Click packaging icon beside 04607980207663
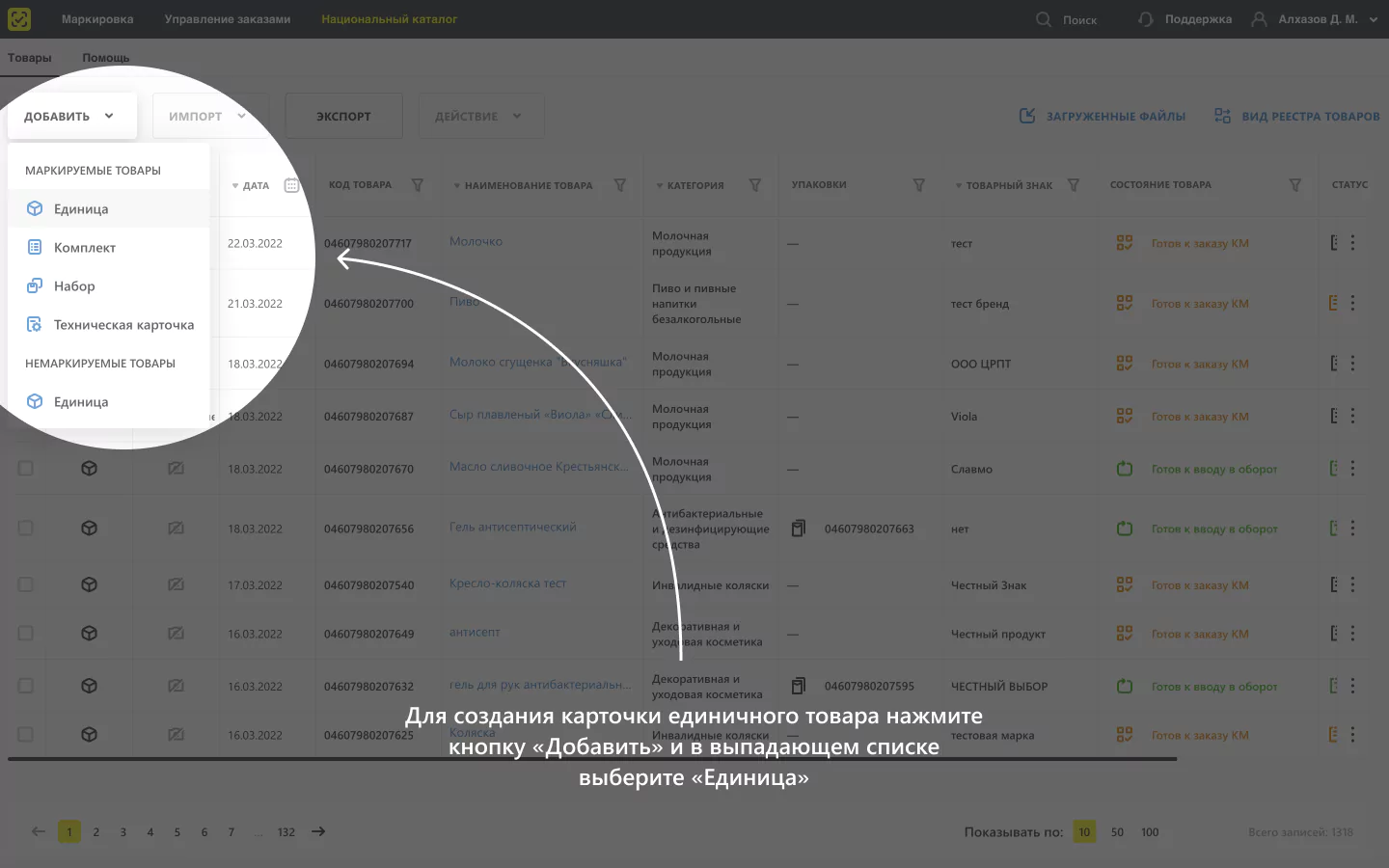1389x868 pixels. point(799,529)
